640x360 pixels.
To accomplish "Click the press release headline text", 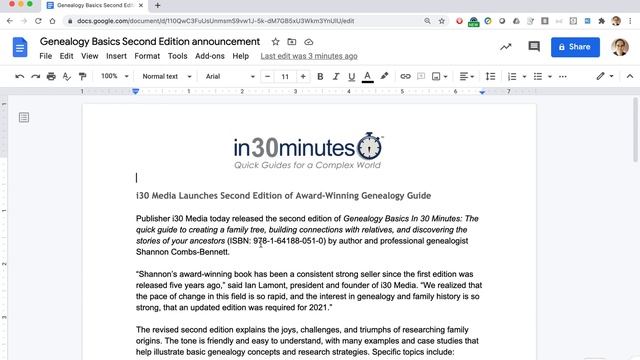I will (x=283, y=196).
